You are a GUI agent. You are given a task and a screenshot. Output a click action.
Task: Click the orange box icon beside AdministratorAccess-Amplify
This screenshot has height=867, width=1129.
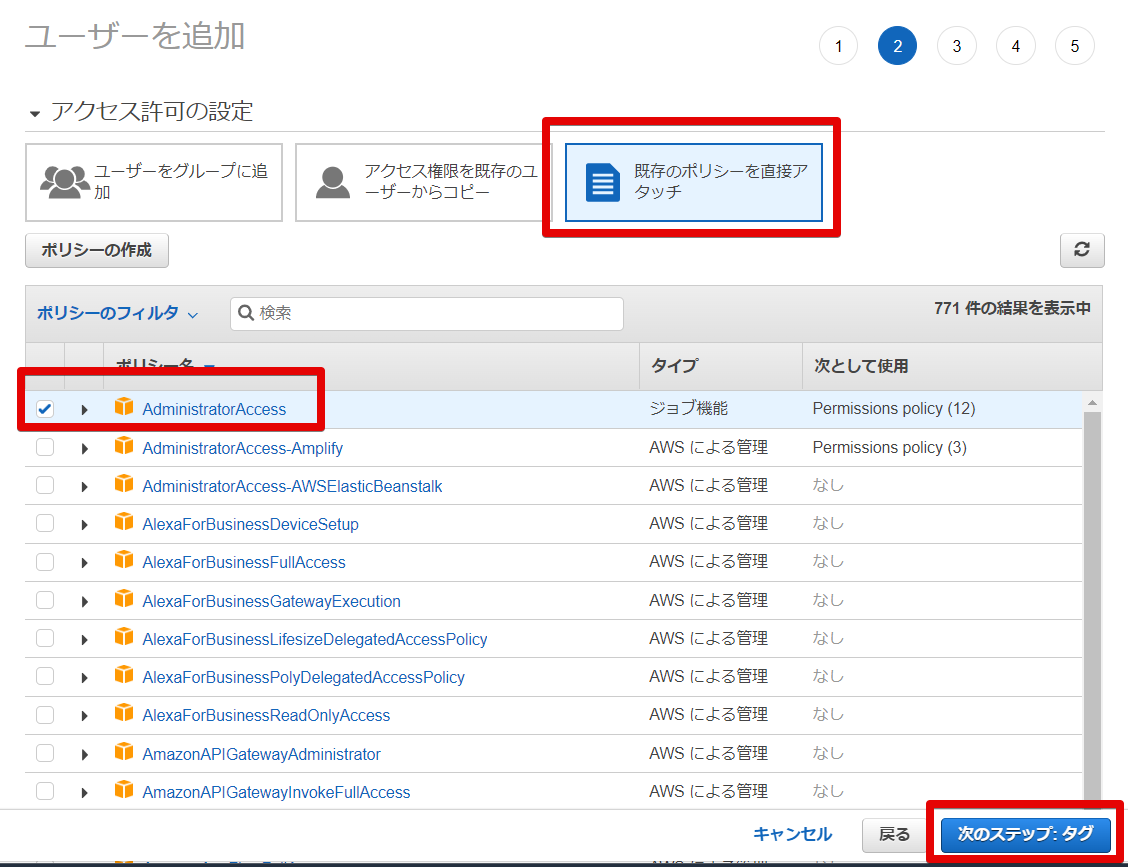click(x=124, y=446)
